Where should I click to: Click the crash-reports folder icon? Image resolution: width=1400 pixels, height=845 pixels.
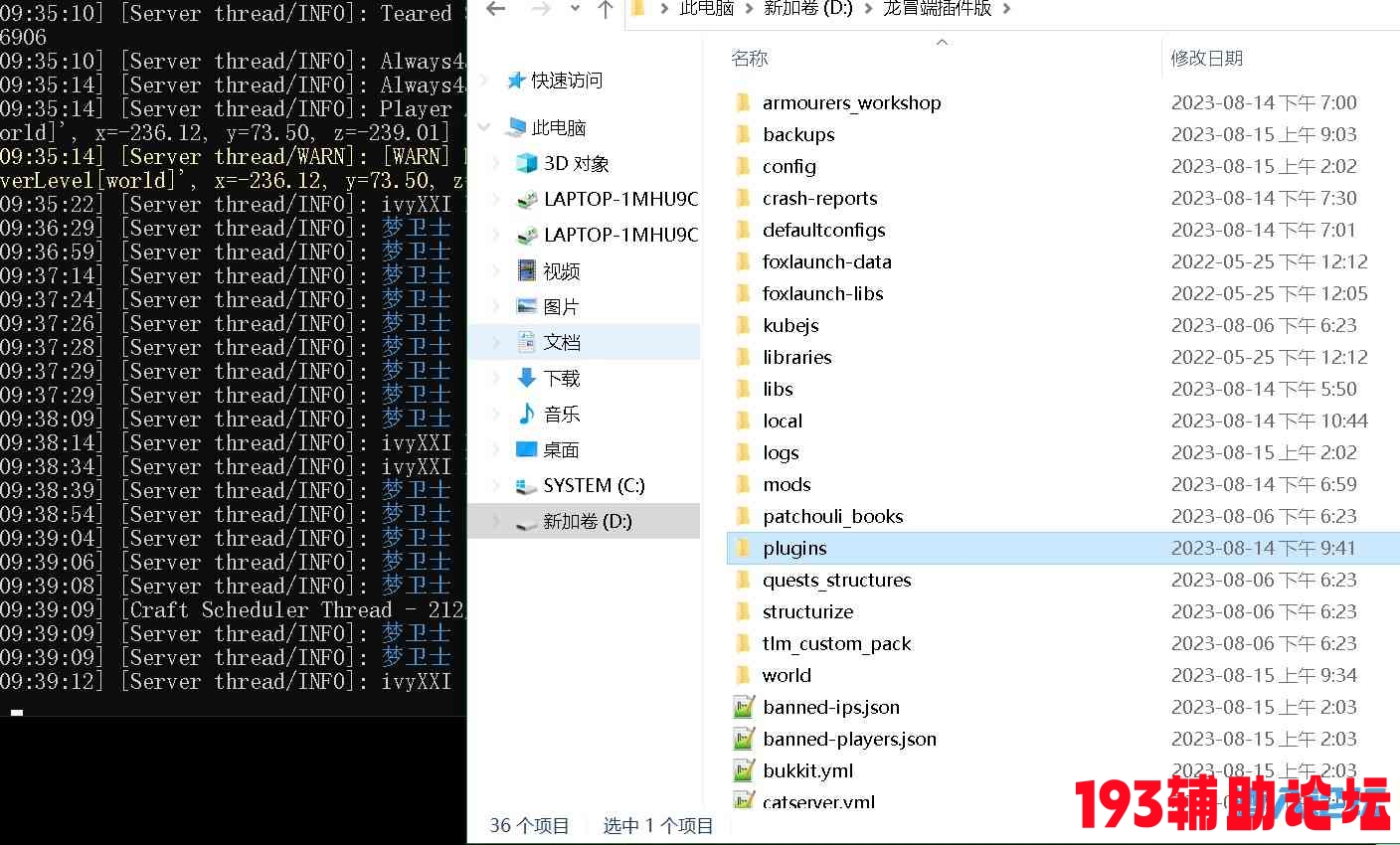coord(743,198)
